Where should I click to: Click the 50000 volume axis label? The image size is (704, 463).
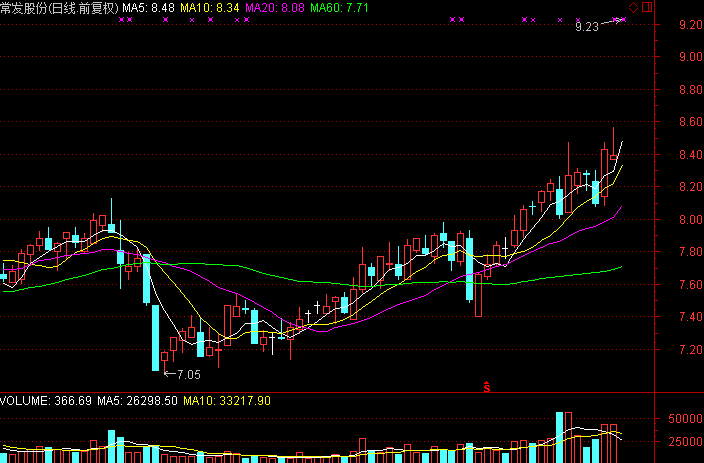coord(685,419)
